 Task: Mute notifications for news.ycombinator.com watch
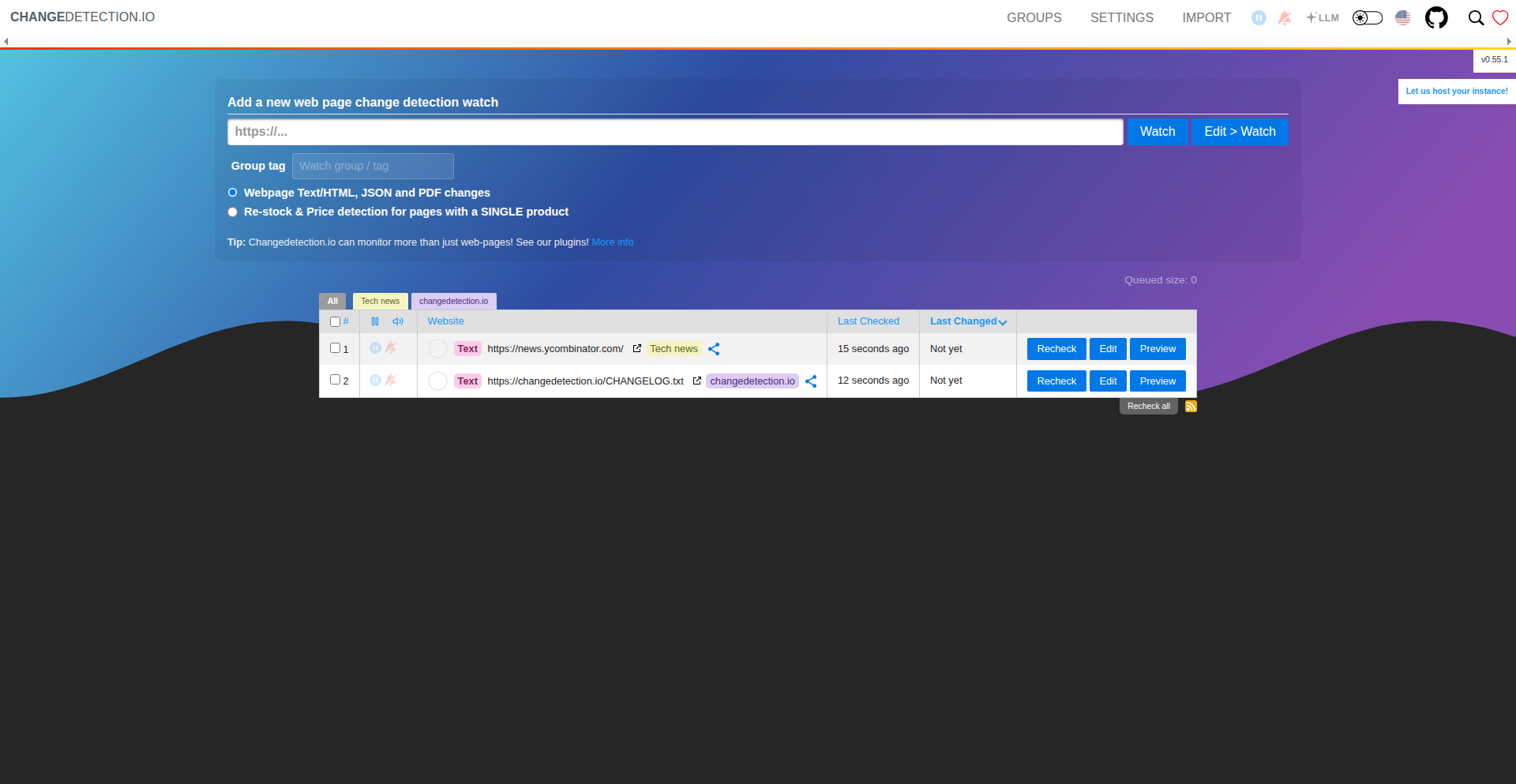[390, 348]
